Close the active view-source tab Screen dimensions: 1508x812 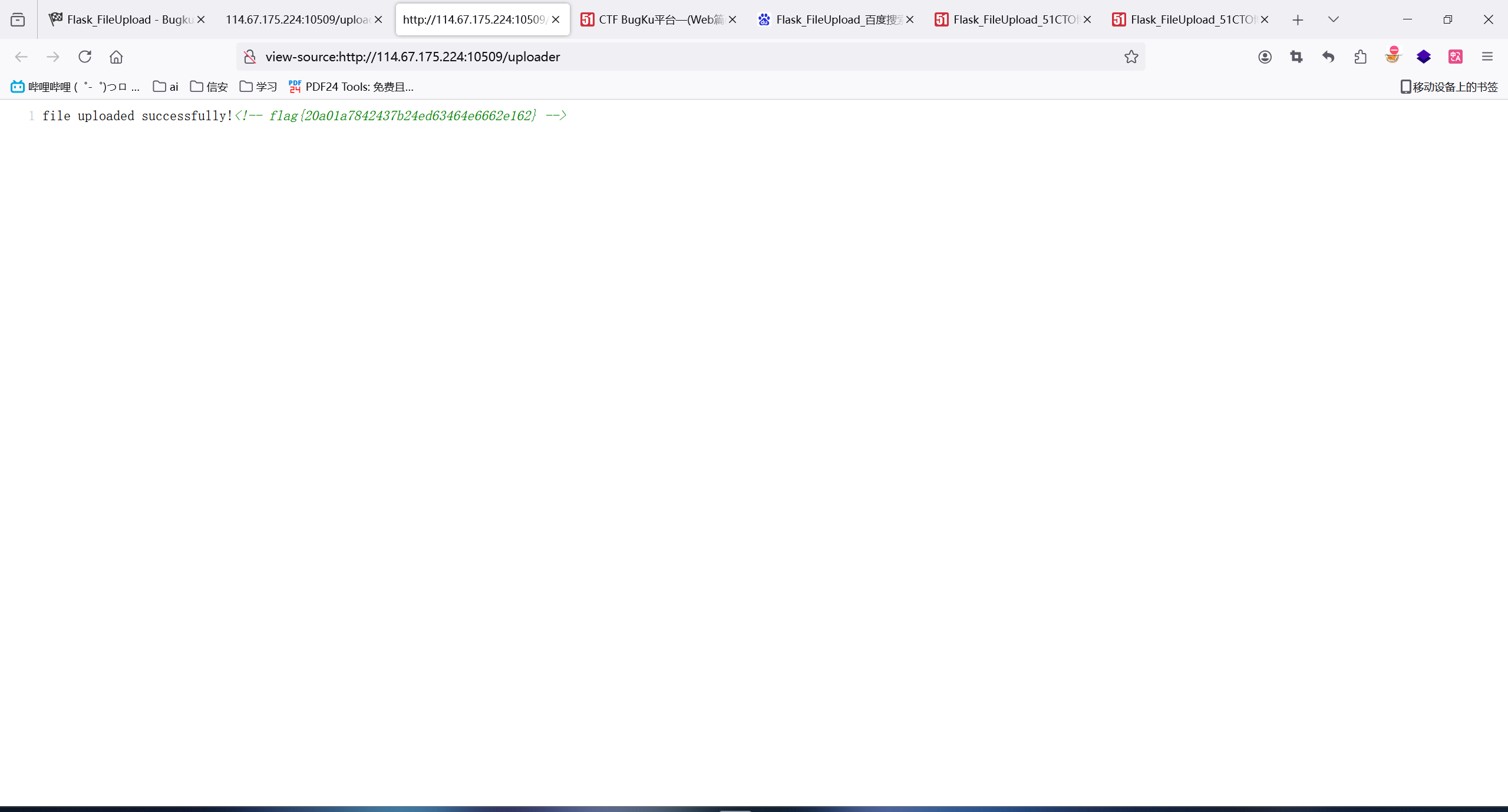(556, 19)
